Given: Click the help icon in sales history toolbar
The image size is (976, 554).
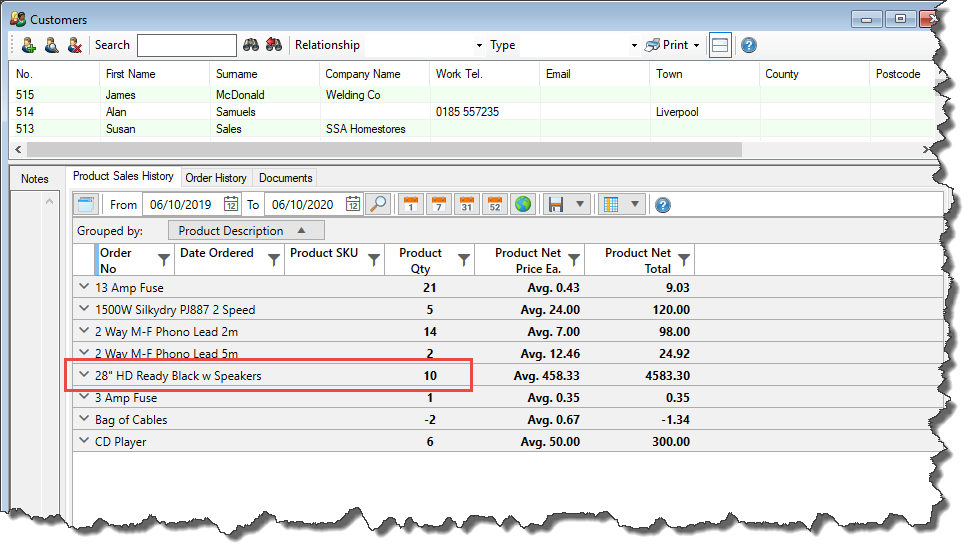Looking at the screenshot, I should [x=661, y=204].
